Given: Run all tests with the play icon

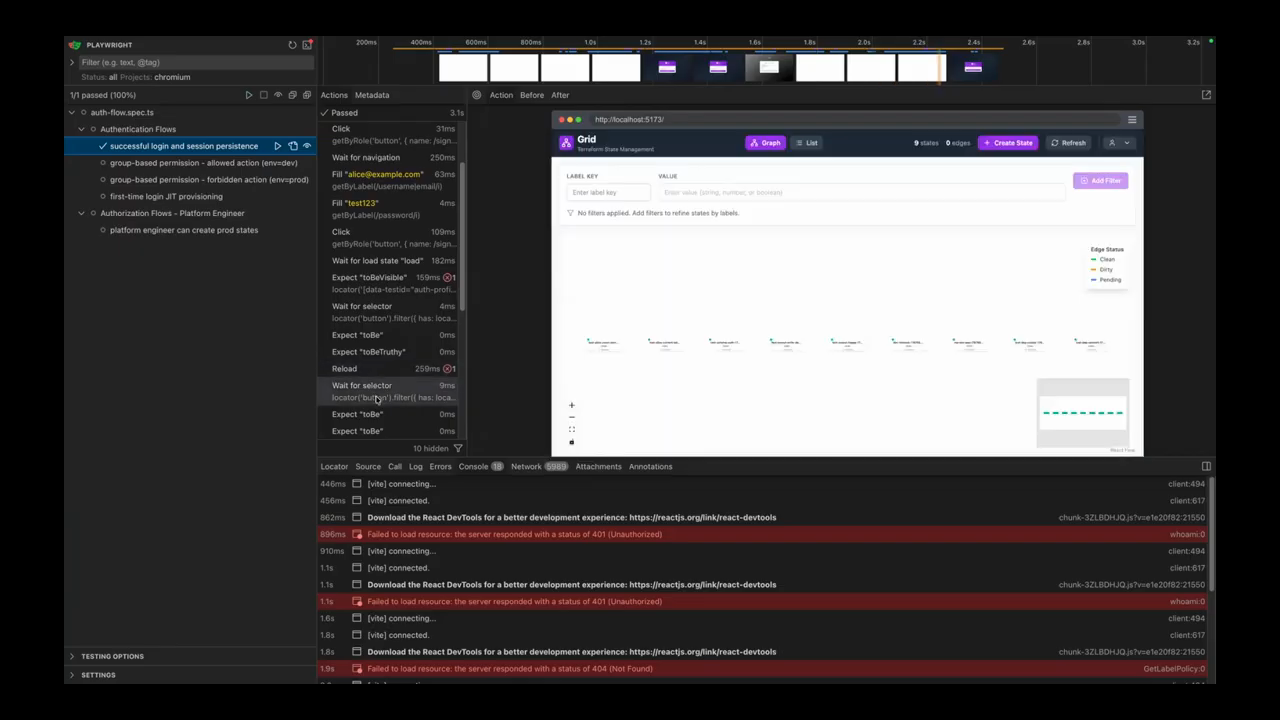Looking at the screenshot, I should tap(249, 95).
